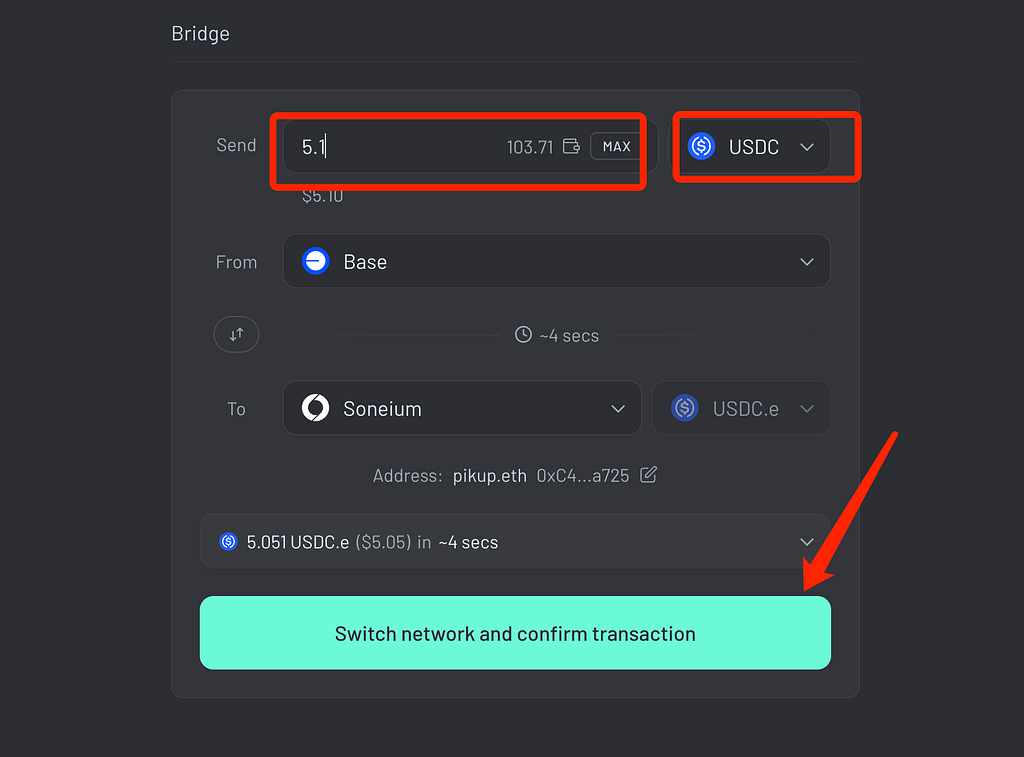Click the Bridge heading tab

[x=200, y=33]
